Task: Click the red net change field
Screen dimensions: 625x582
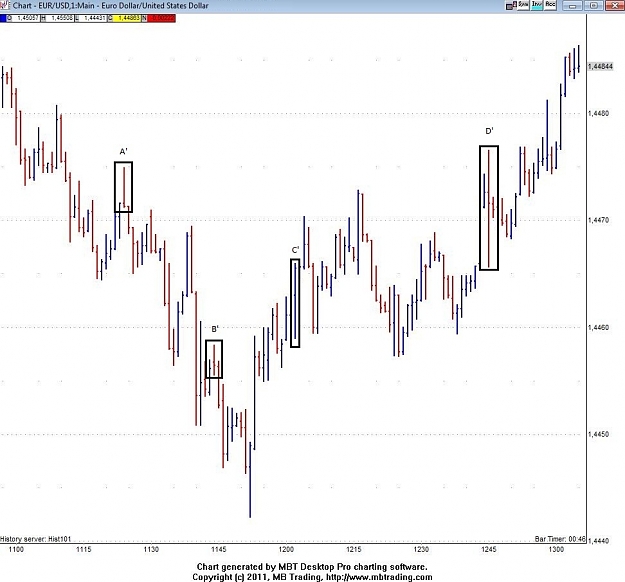Action: [161, 18]
